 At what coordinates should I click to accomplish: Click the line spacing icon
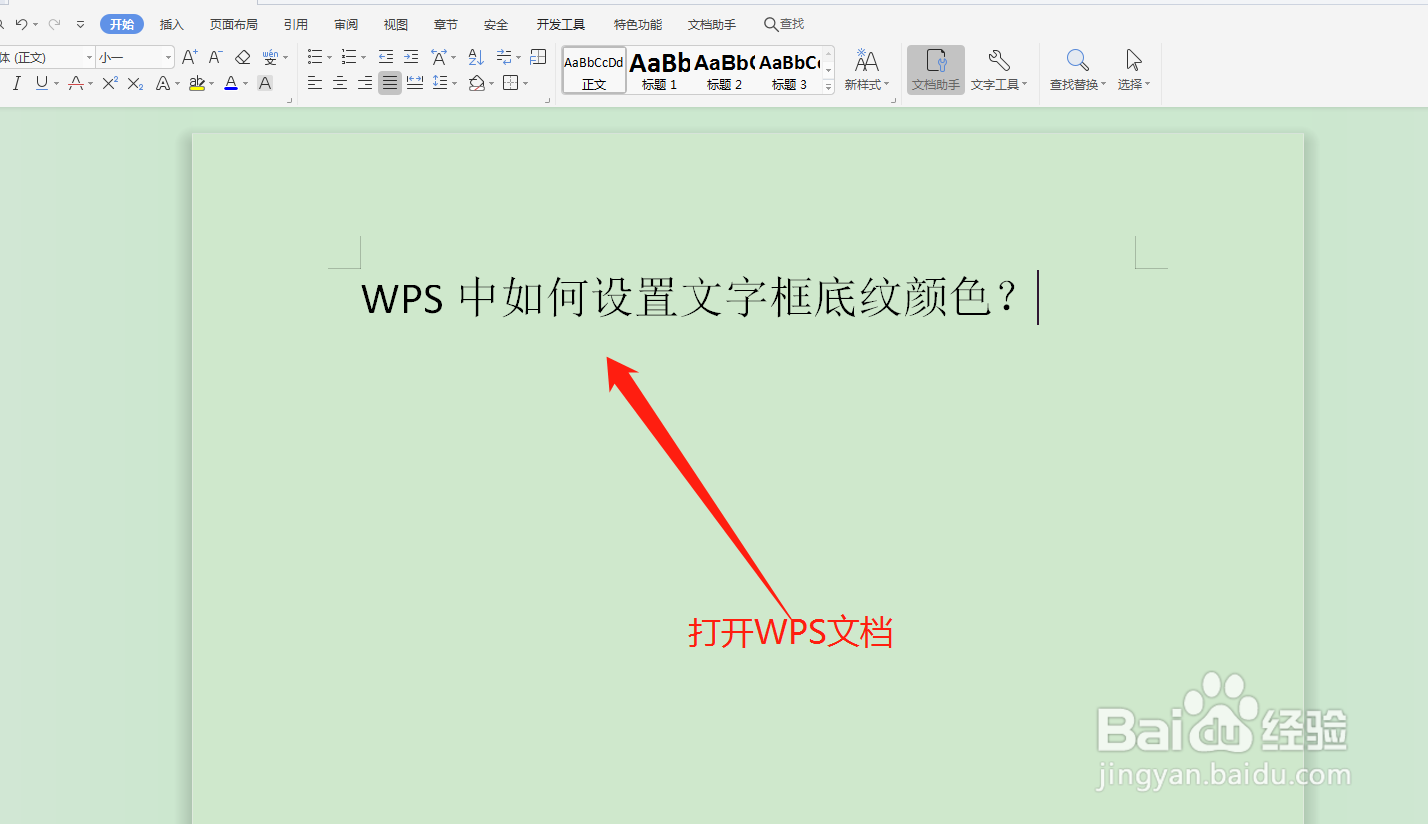(x=440, y=83)
